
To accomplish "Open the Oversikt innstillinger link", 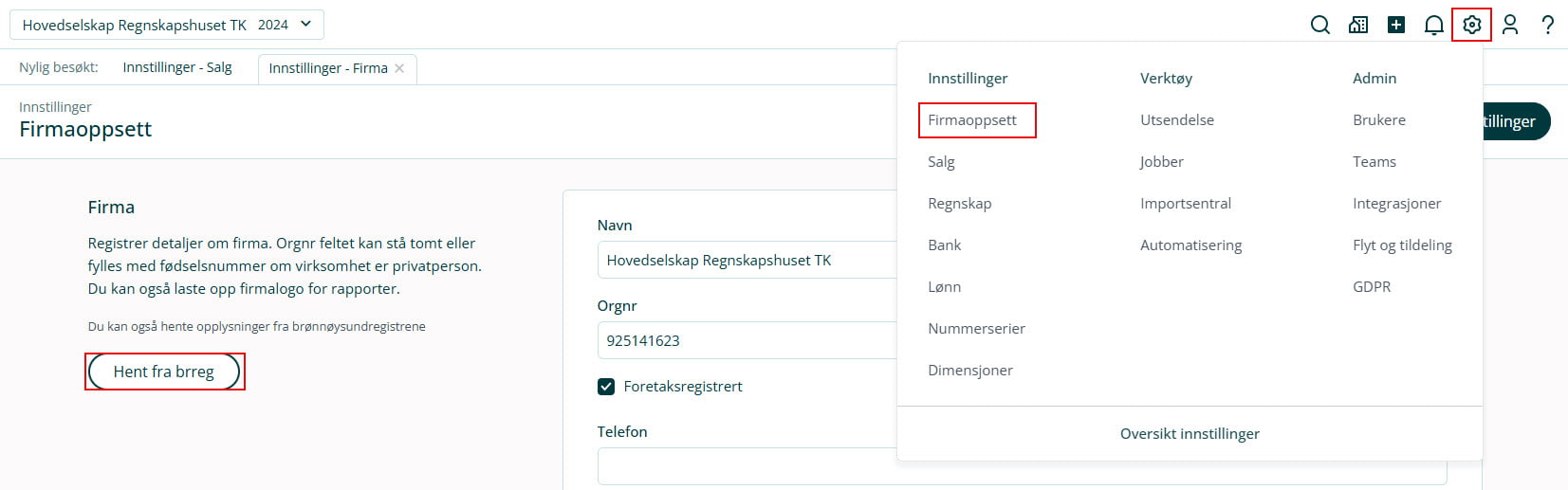I will point(1190,434).
